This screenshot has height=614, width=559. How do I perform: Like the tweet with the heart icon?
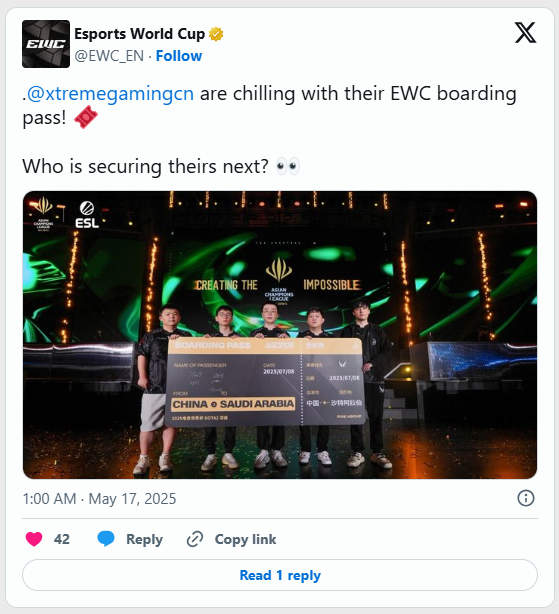[x=34, y=539]
